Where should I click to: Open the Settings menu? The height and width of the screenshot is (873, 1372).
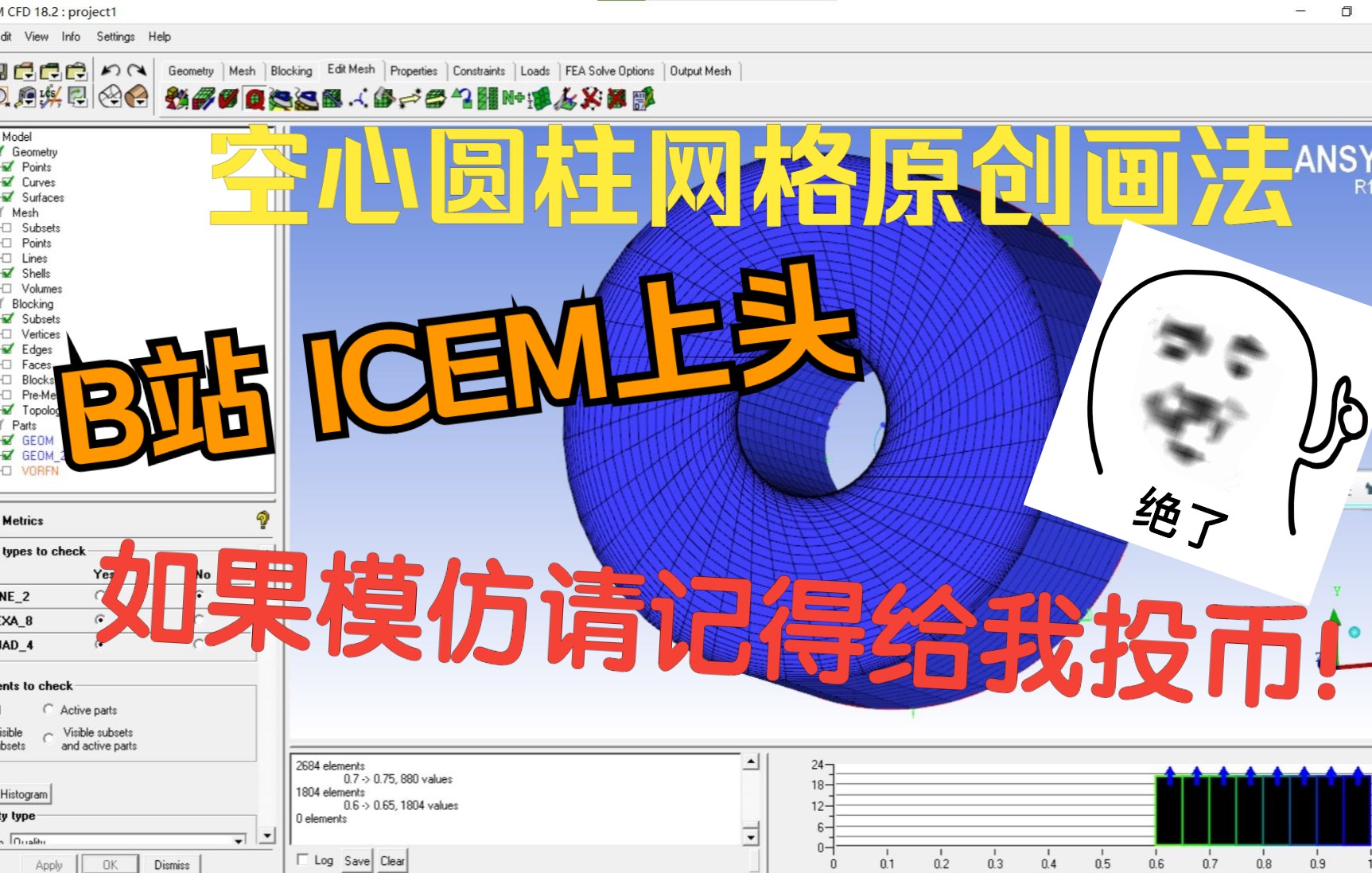click(x=115, y=37)
